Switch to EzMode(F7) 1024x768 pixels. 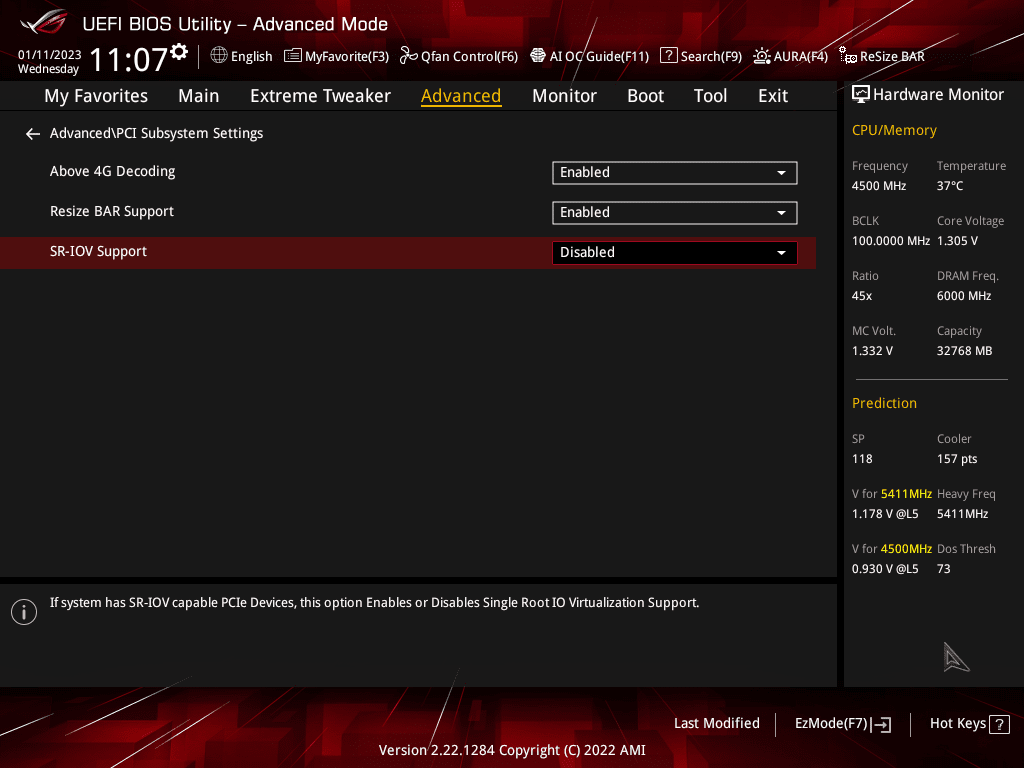point(842,724)
